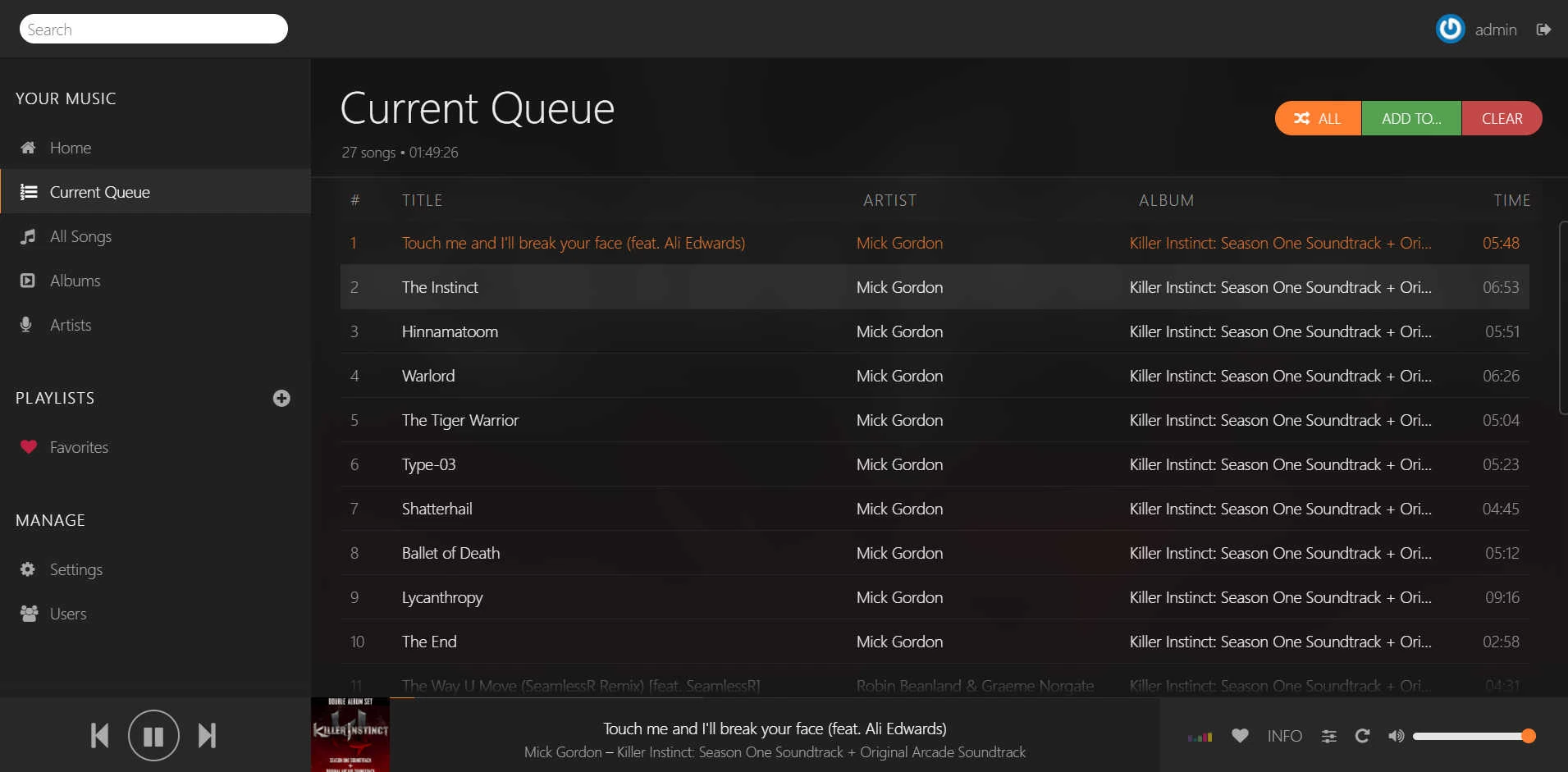
Task: Focus the Search input field
Action: tap(153, 30)
